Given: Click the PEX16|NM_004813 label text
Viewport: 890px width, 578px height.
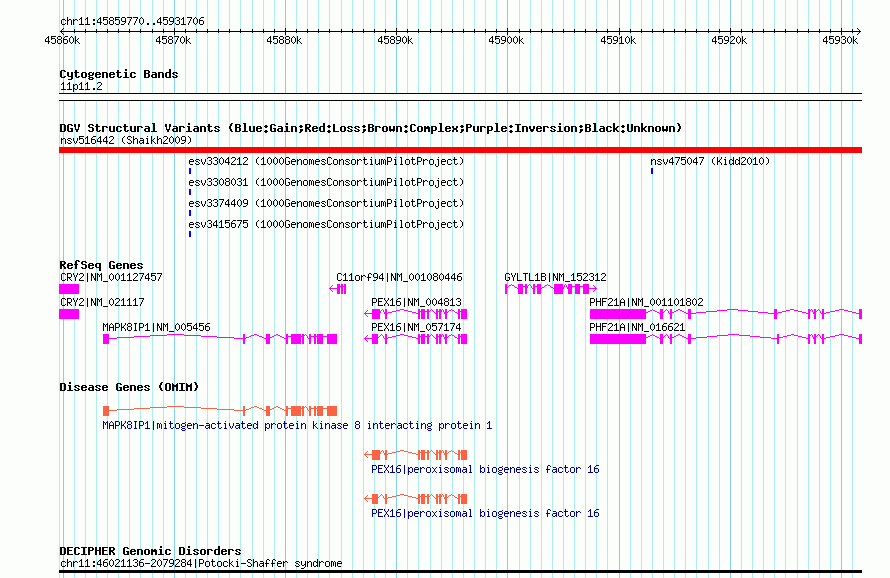Looking at the screenshot, I should point(417,303).
